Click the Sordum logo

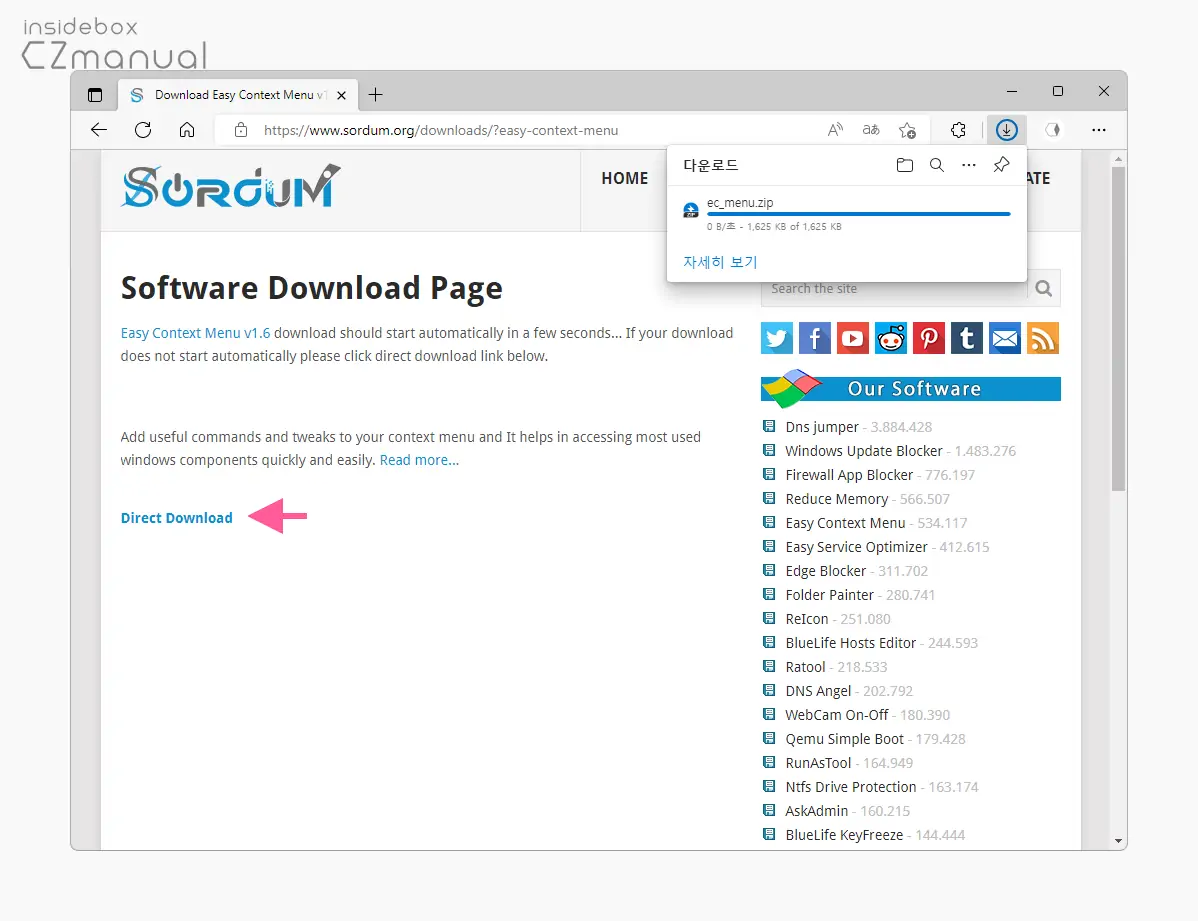(231, 186)
